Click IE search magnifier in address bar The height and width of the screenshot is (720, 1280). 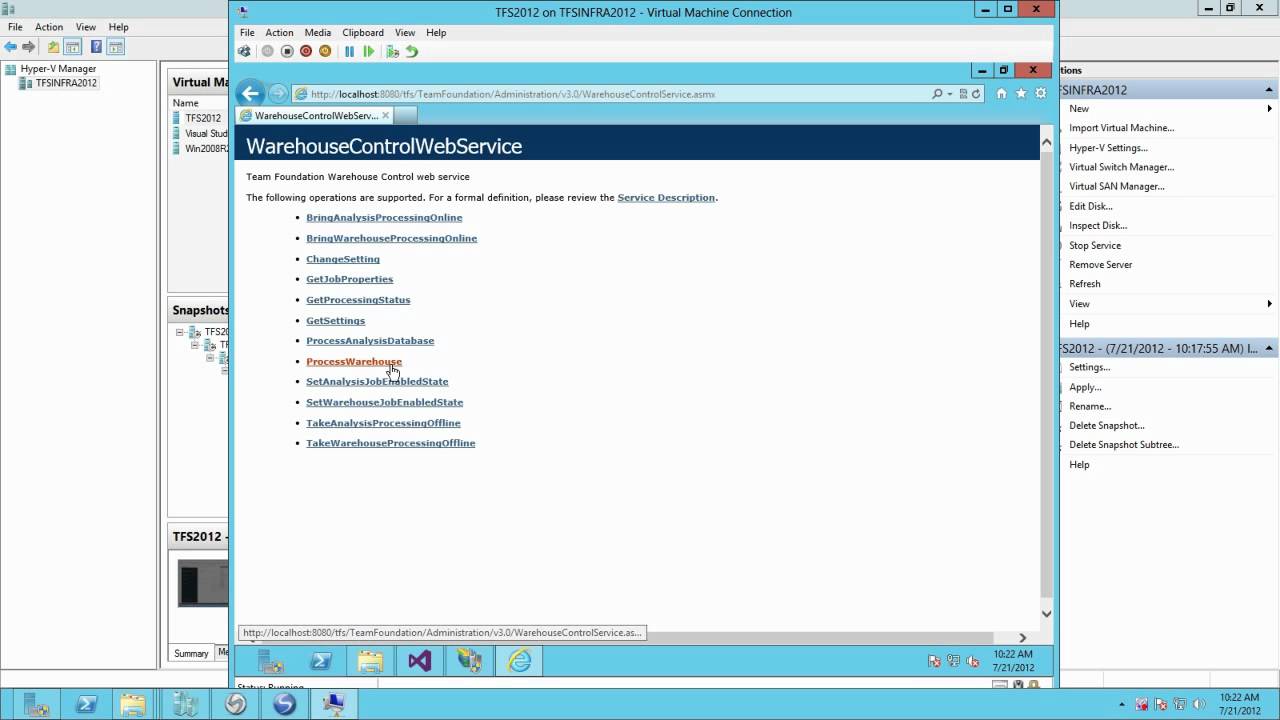(937, 94)
